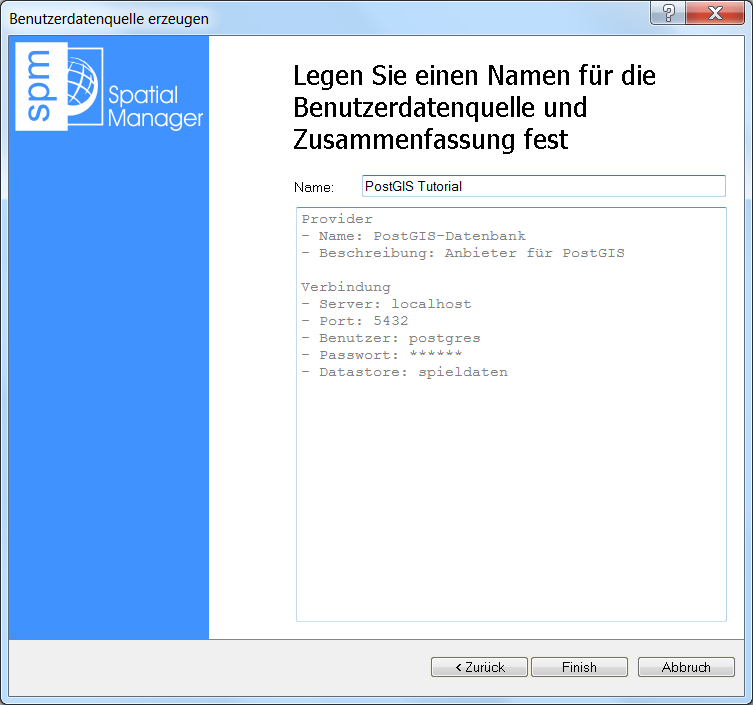
Task: Click the 'Port: 5432' line
Action: 355,321
